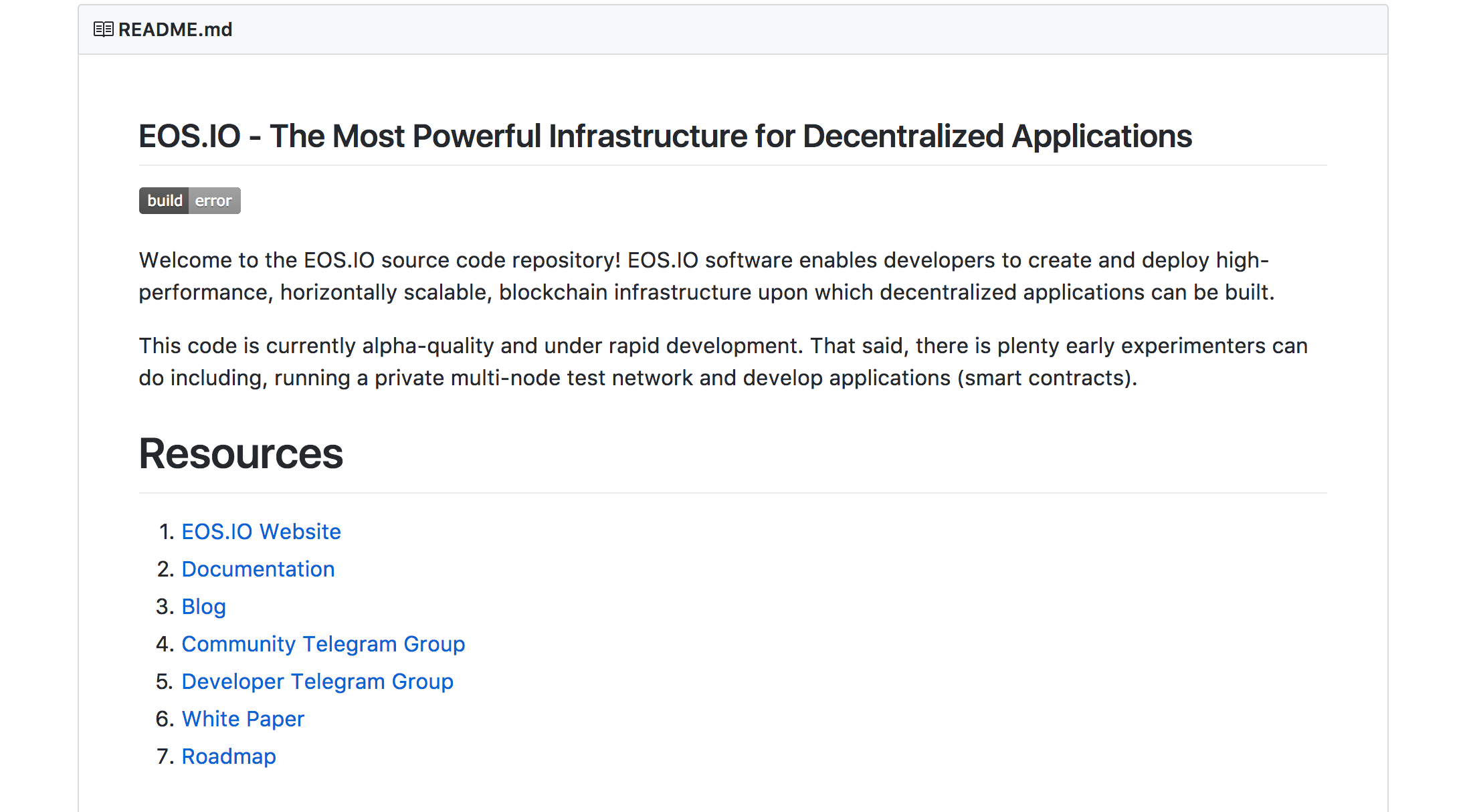The image size is (1465, 812).
Task: Open Community Telegram Group link
Action: 323,644
